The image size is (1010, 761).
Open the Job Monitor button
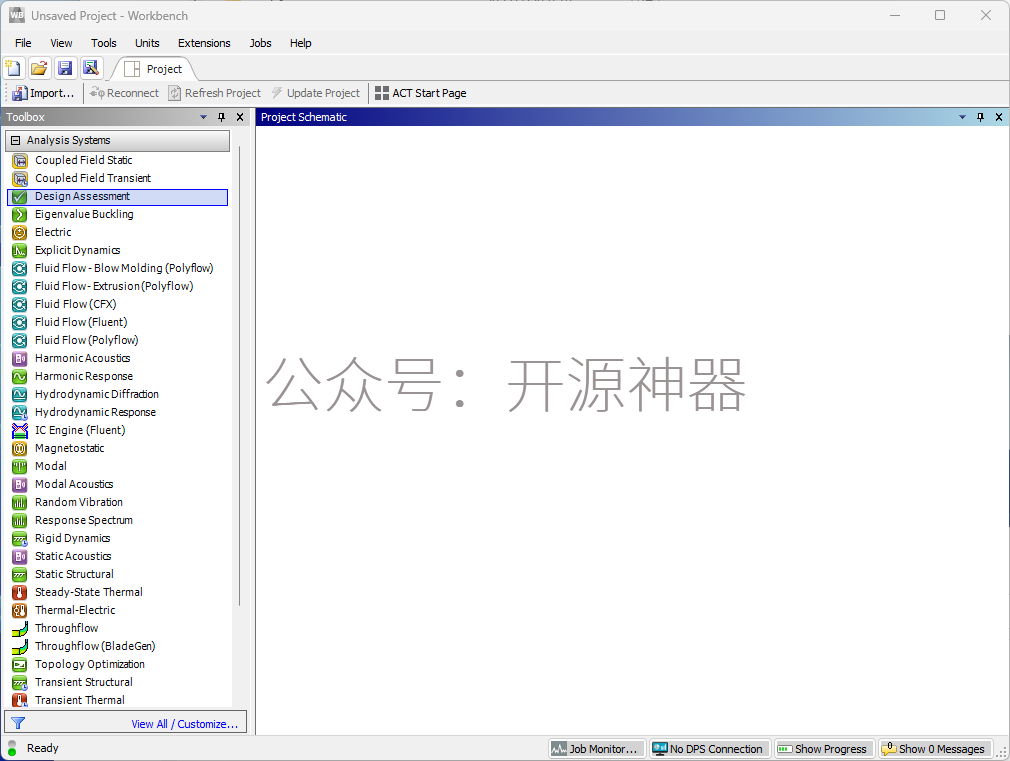point(596,749)
